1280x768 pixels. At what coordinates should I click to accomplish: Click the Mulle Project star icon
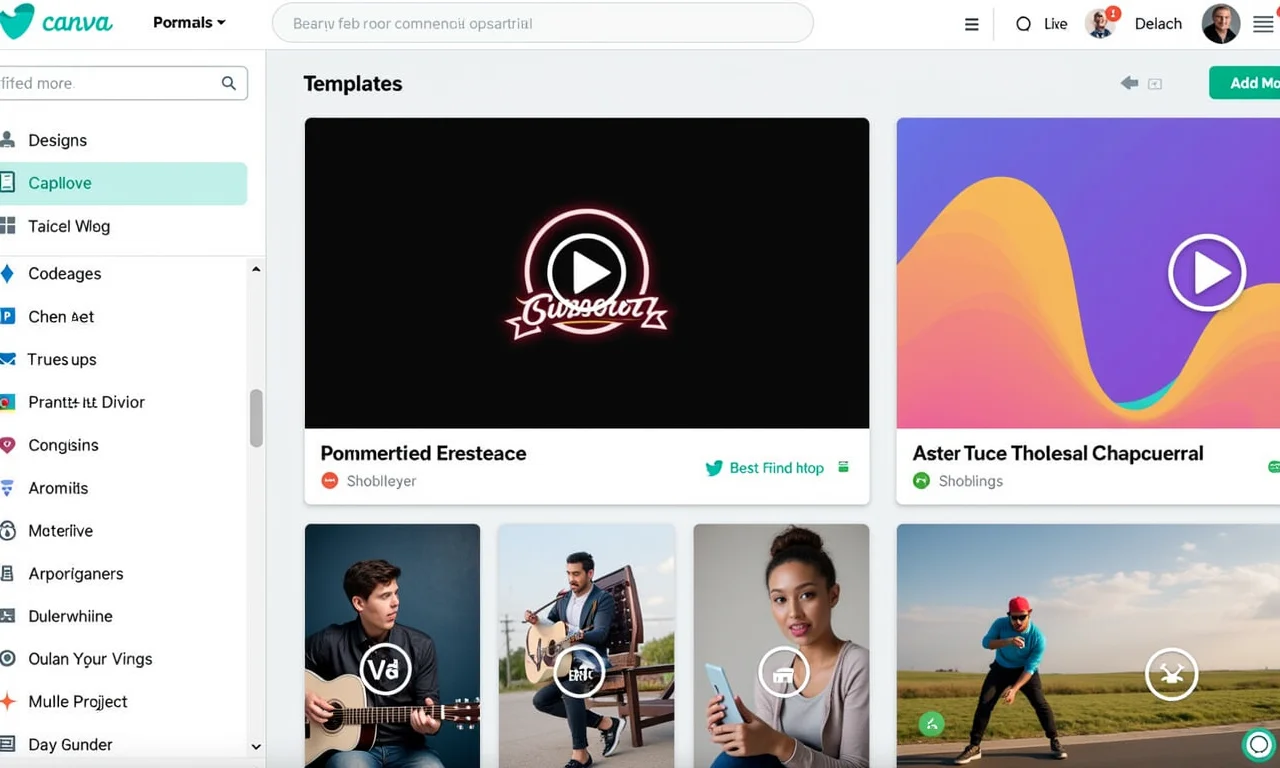point(9,701)
